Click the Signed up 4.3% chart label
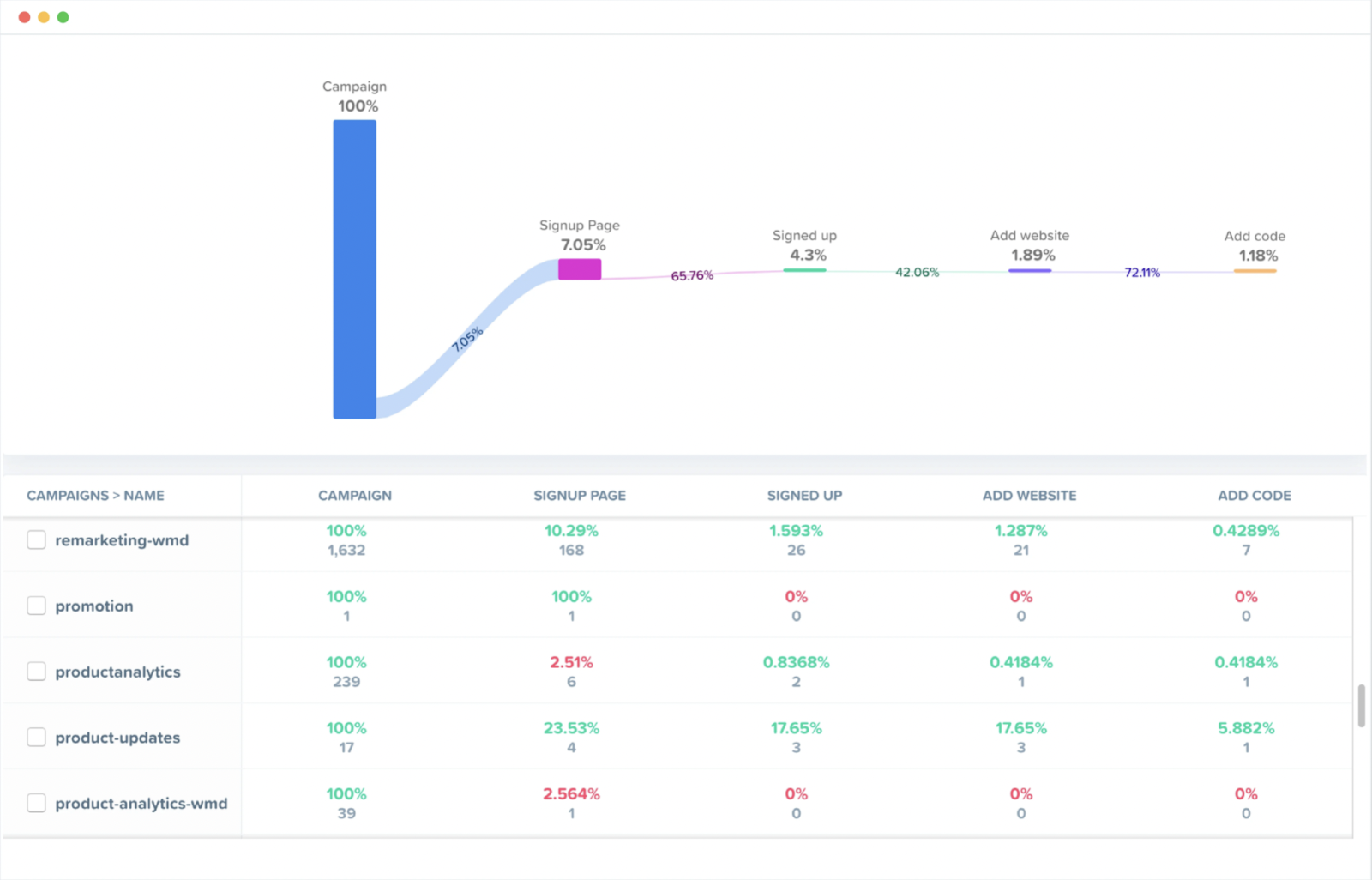1372x880 pixels. coord(805,245)
